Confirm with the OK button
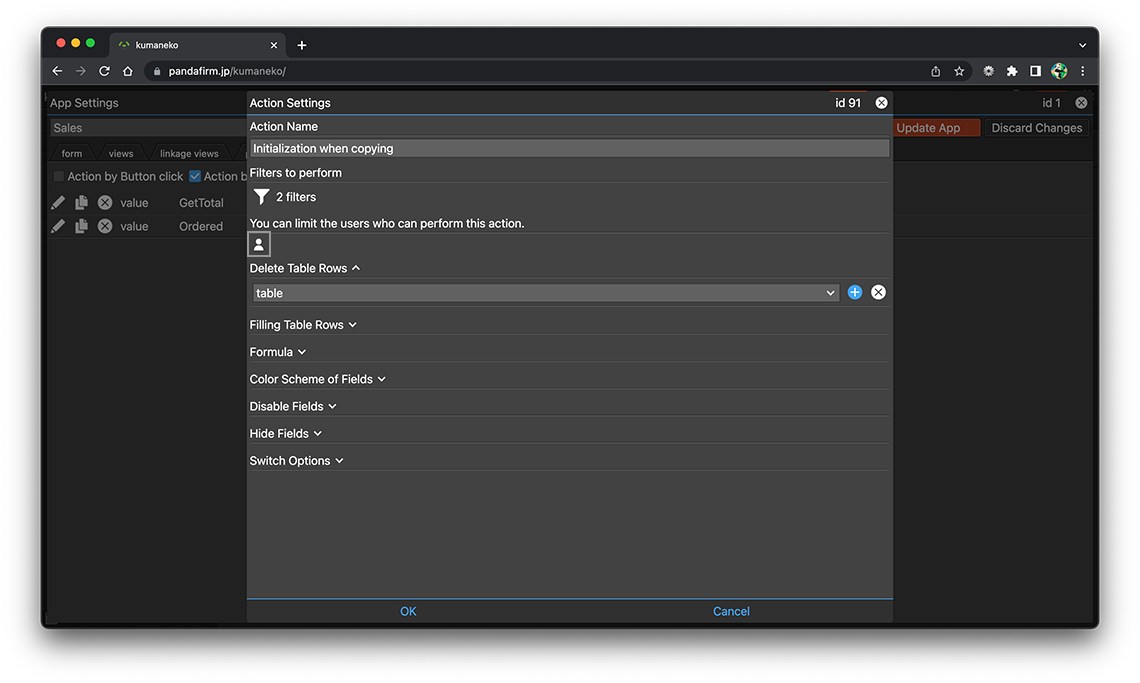Image resolution: width=1140 pixels, height=683 pixels. coord(408,611)
